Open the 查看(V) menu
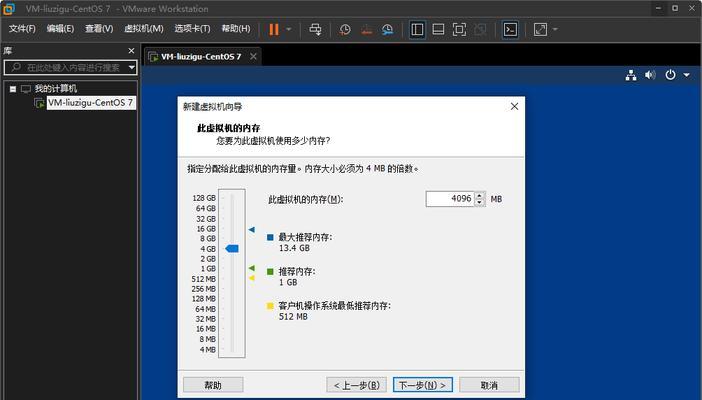 pyautogui.click(x=99, y=29)
